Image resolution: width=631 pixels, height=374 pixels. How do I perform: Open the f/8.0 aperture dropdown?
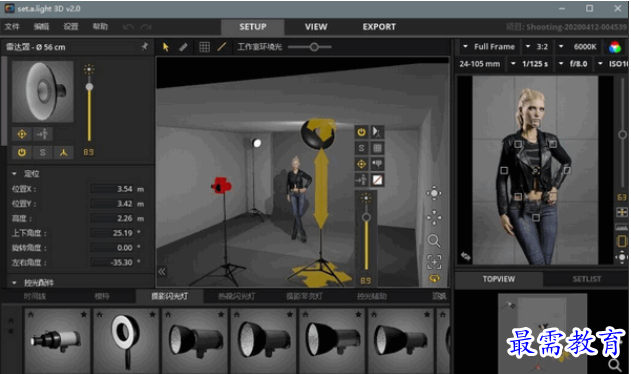click(x=573, y=64)
